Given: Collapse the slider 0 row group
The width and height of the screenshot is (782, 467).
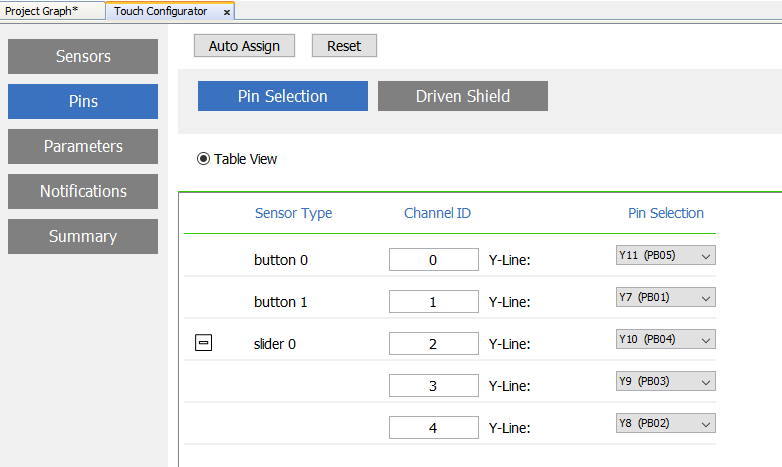Looking at the screenshot, I should coord(203,343).
